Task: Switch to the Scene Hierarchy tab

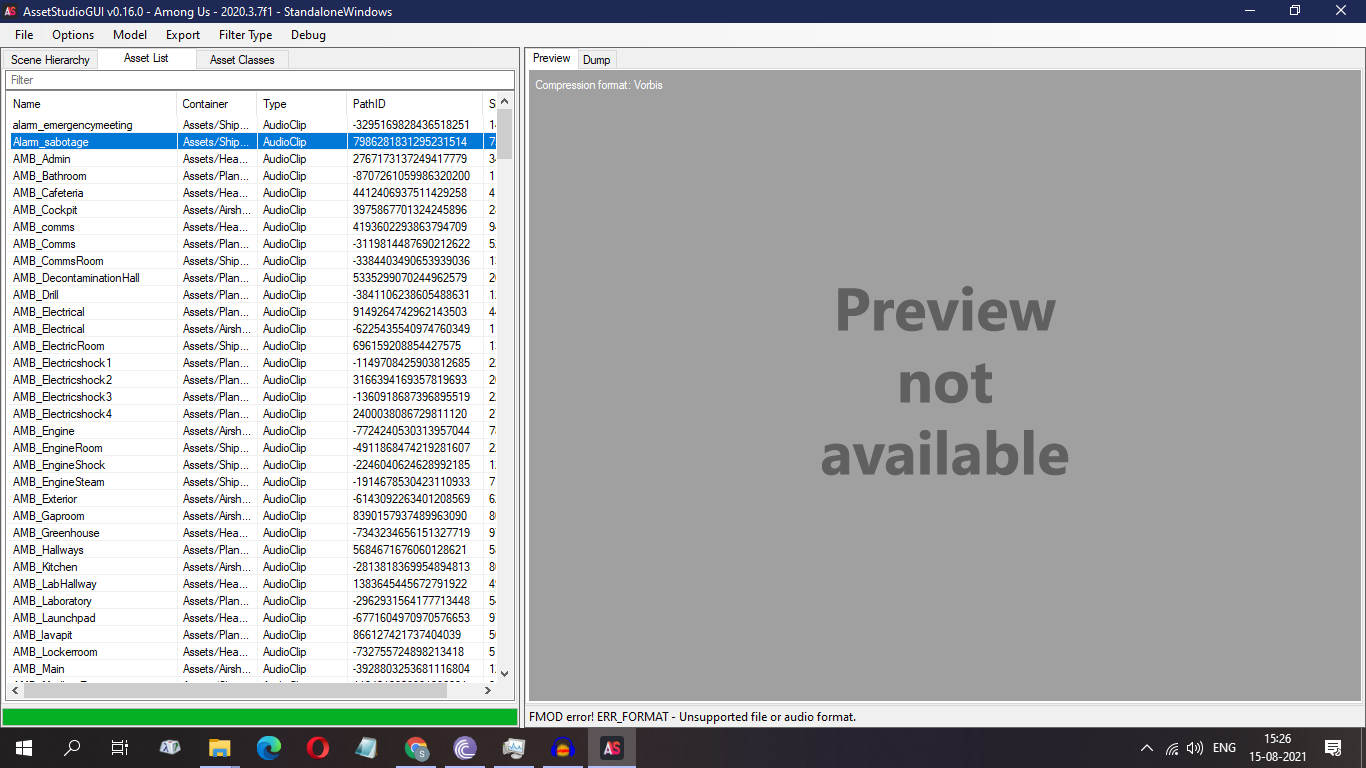Action: 50,59
